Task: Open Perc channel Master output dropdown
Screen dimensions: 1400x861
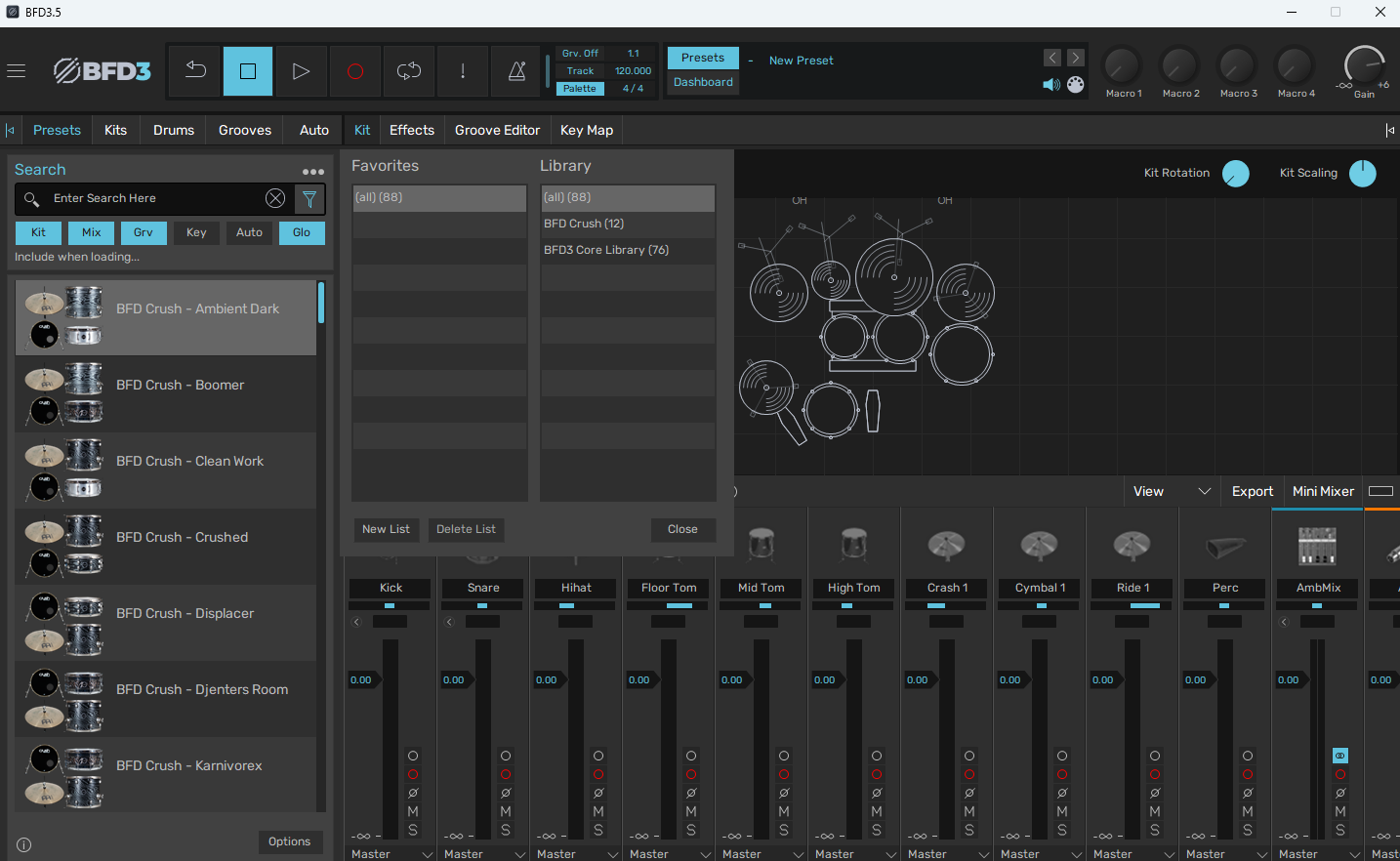Action: tap(1226, 854)
